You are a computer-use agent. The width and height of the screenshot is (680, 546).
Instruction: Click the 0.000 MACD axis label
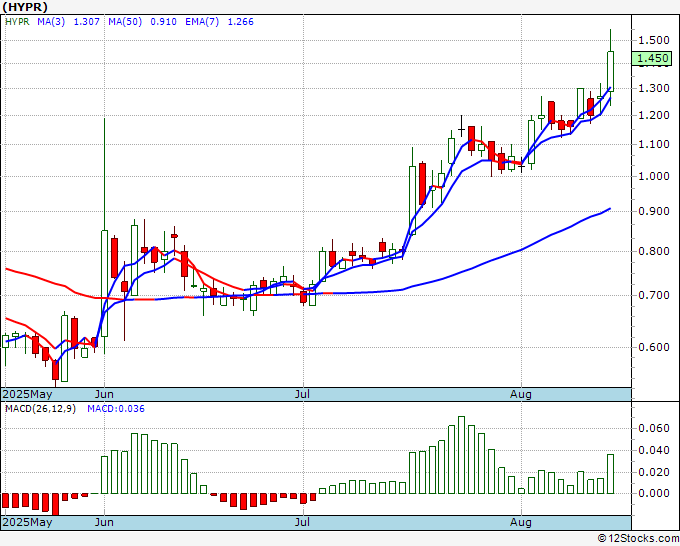pos(654,493)
